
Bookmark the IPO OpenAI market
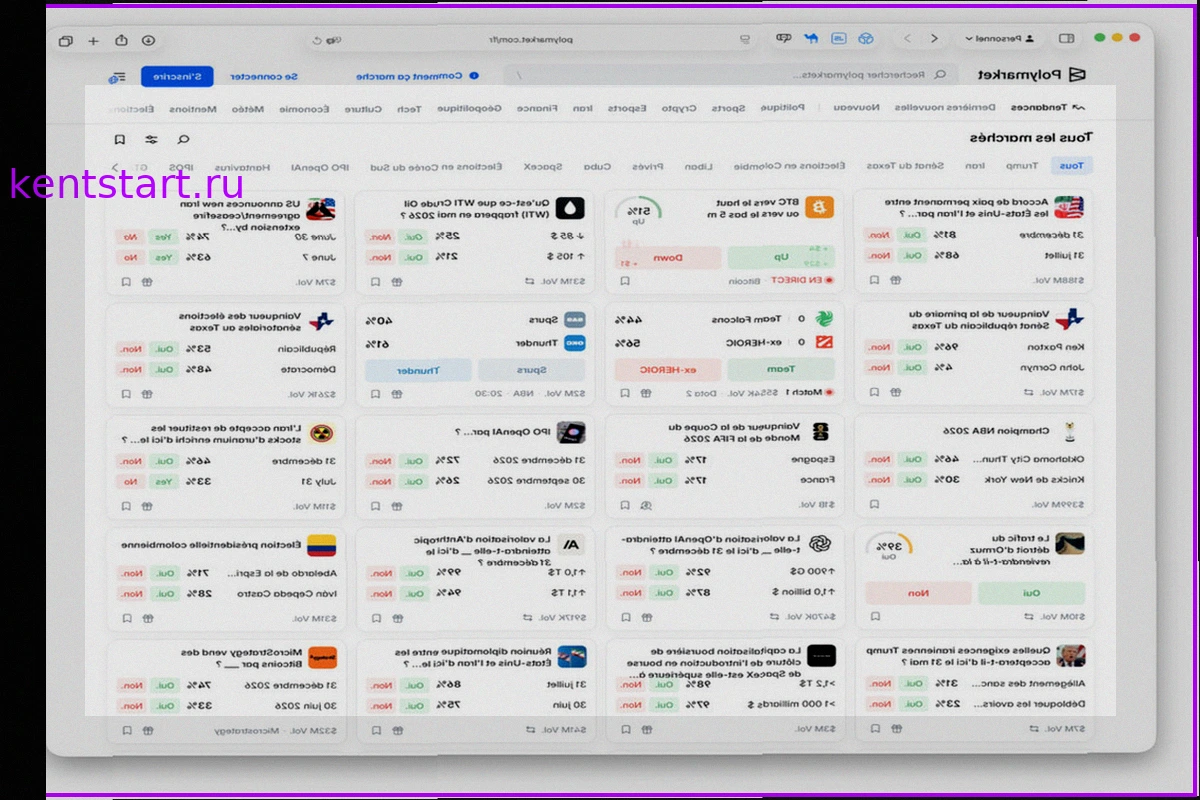[x=375, y=506]
